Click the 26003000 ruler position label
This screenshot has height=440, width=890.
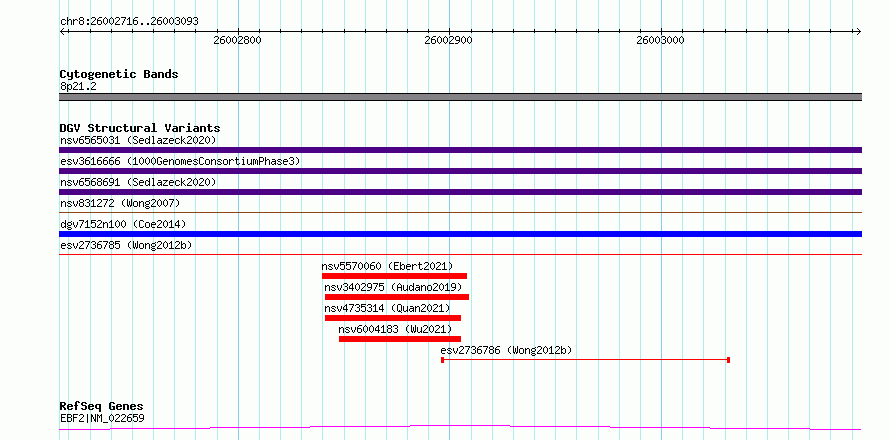660,40
